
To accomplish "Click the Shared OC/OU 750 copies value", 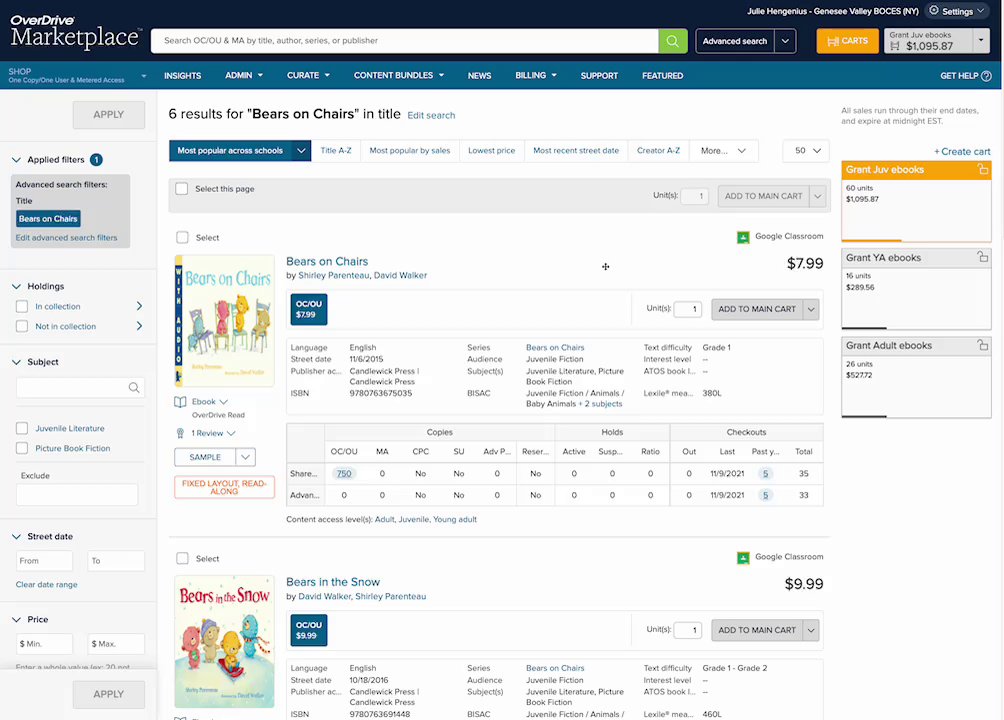I will point(344,474).
